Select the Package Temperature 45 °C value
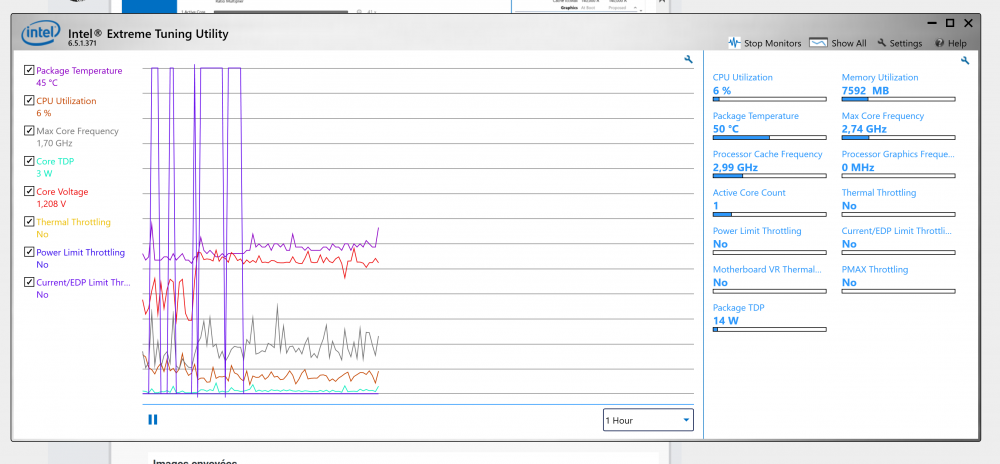Viewport: 1000px width, 464px height. pyautogui.click(x=47, y=83)
